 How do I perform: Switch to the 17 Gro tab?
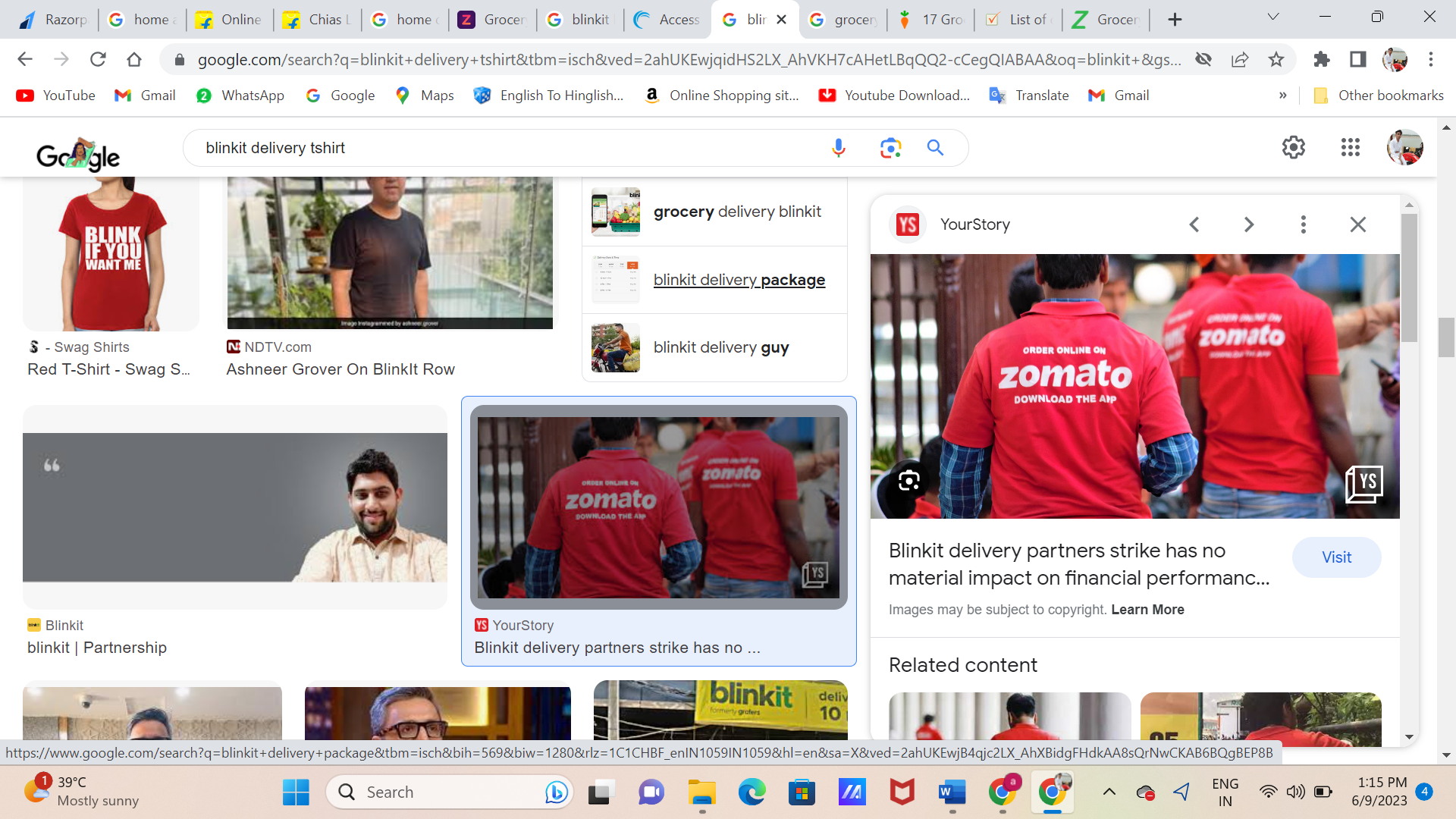(930, 20)
